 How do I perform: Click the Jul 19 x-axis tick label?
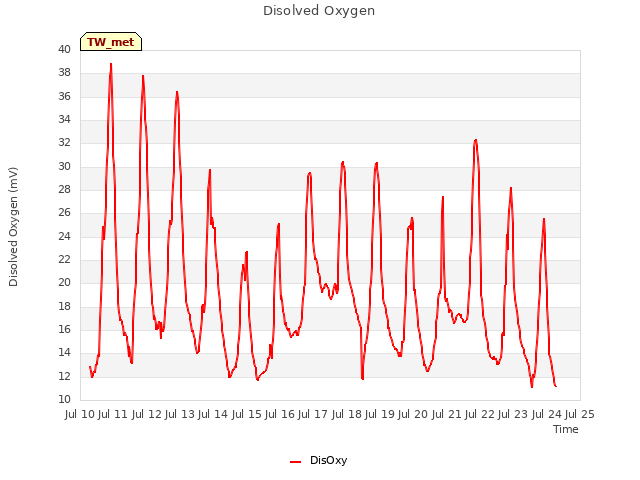coord(380,414)
